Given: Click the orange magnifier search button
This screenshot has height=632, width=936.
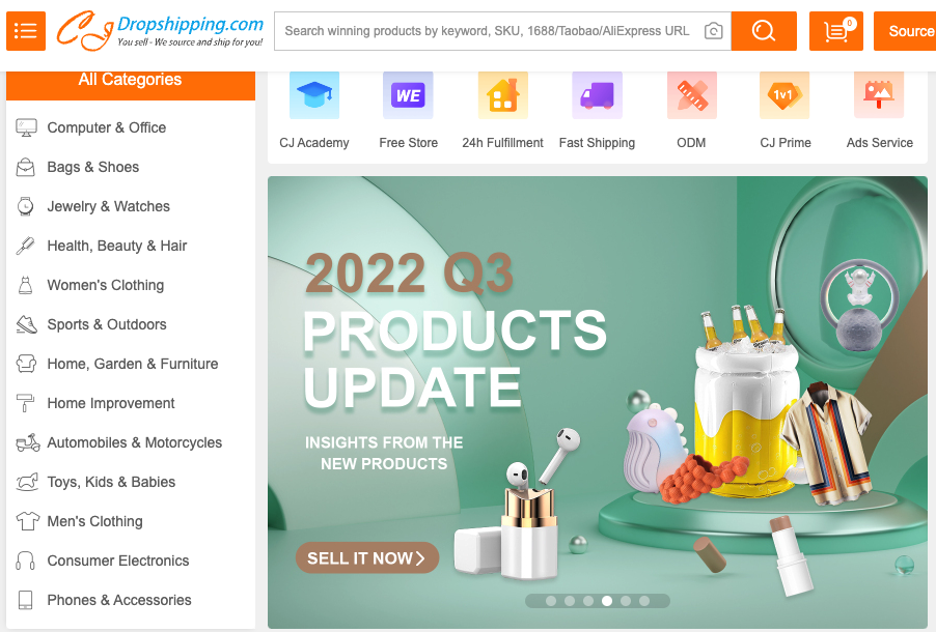Looking at the screenshot, I should pos(763,31).
